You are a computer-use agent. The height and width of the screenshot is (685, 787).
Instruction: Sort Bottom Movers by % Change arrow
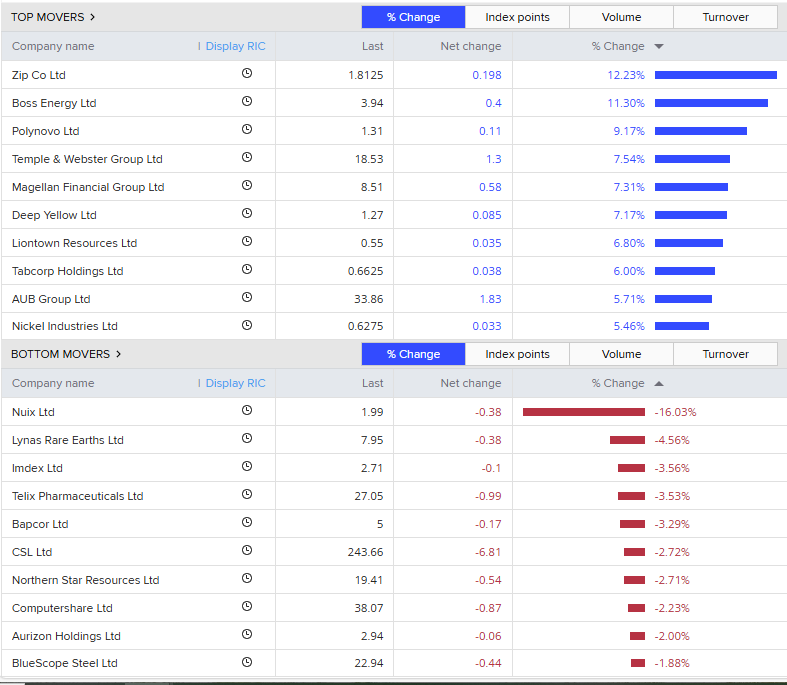[x=659, y=384]
